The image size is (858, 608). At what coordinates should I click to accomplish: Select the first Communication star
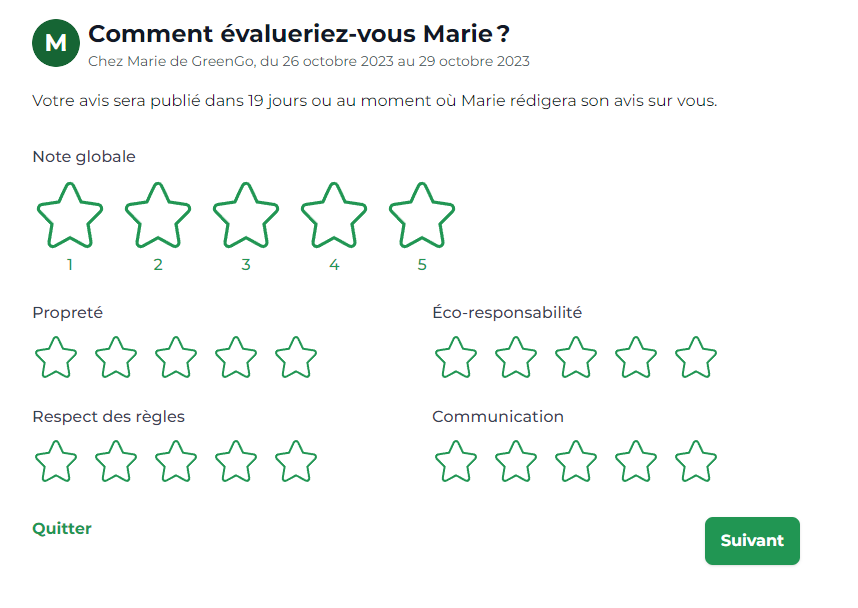(456, 461)
